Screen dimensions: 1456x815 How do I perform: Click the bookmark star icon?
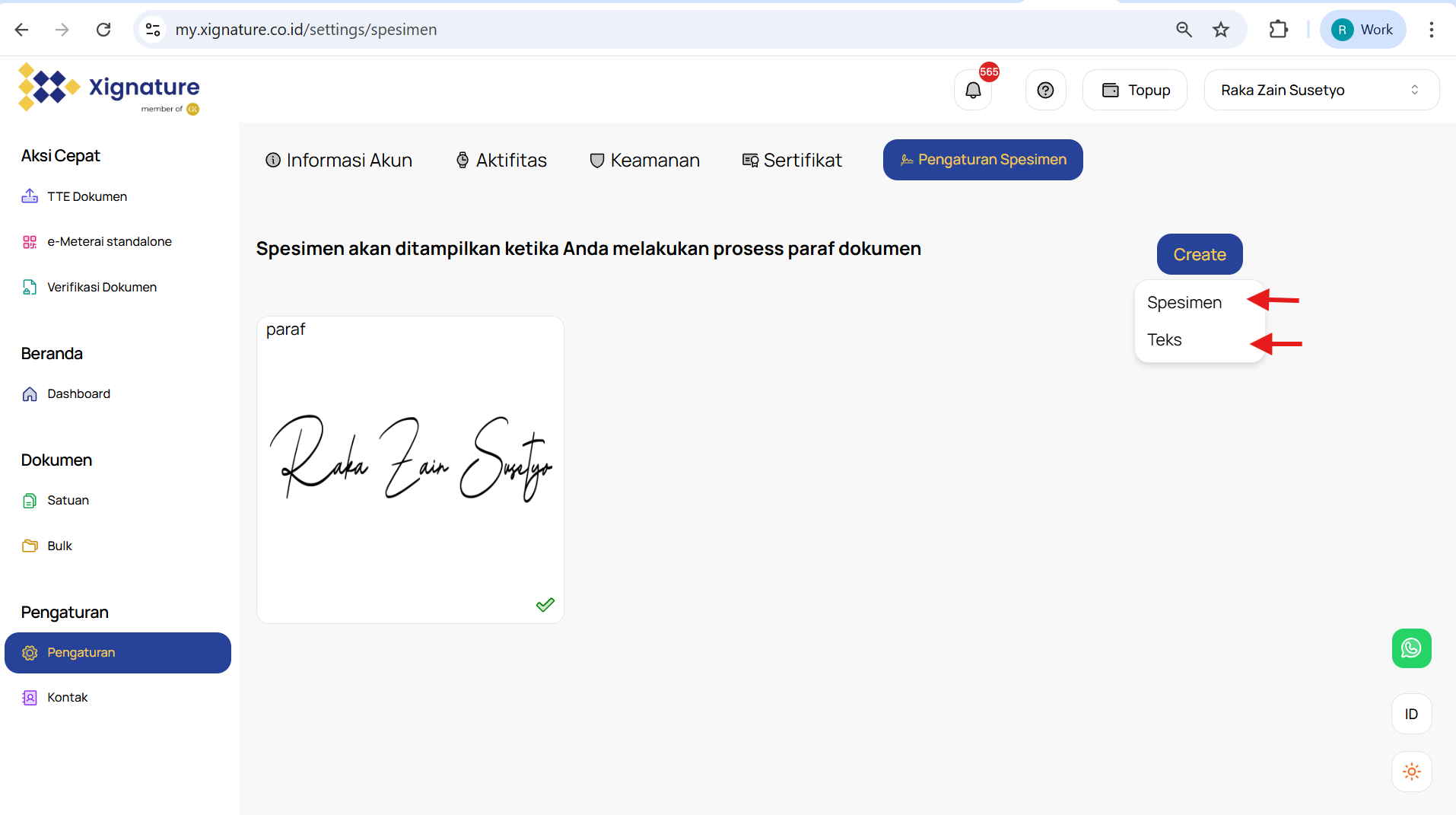pos(1221,30)
